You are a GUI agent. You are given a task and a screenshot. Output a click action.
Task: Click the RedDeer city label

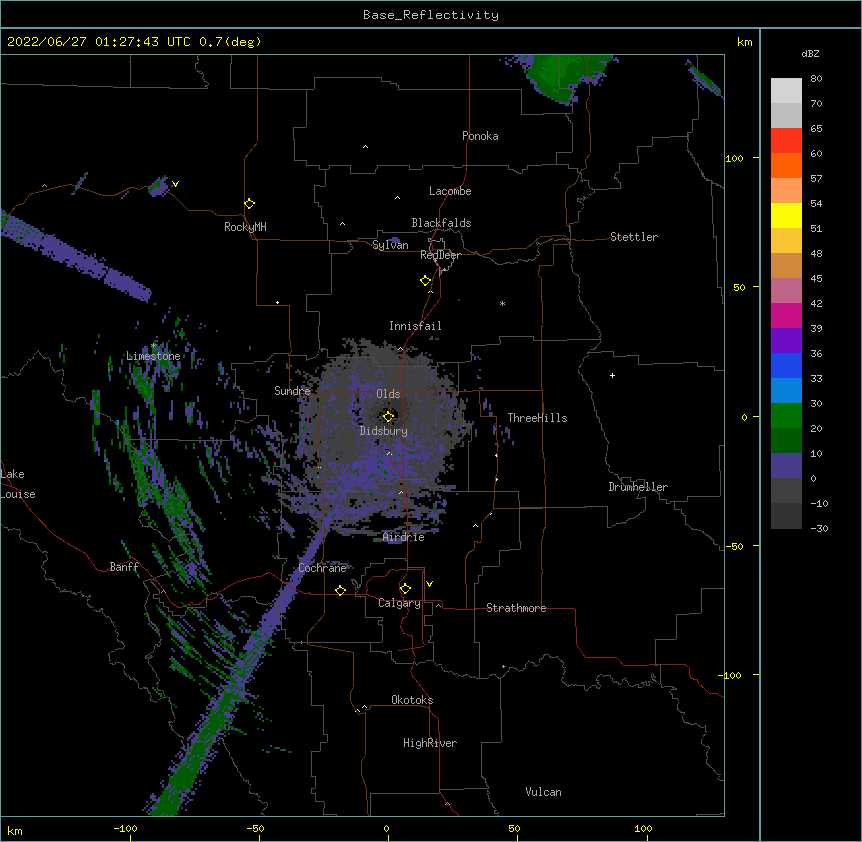point(440,255)
